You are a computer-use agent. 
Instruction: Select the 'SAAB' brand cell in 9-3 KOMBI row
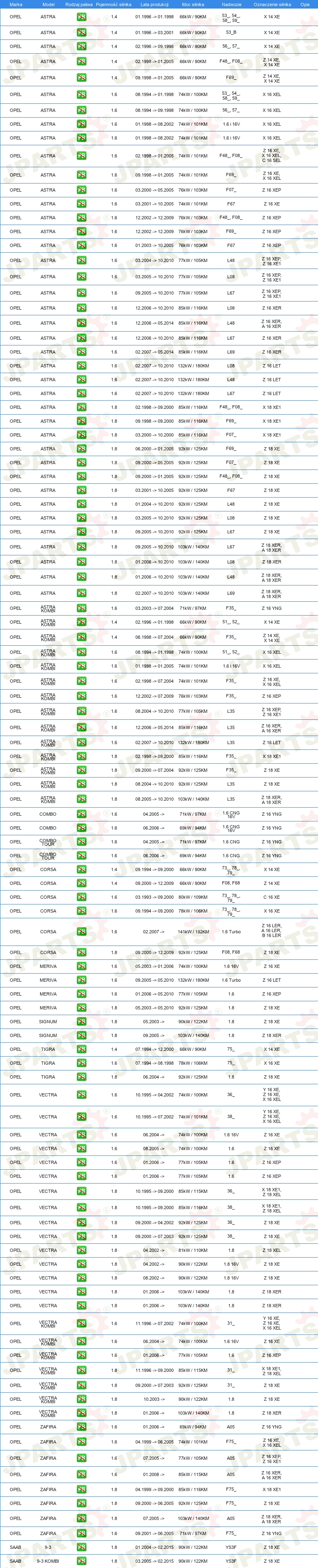16,1561
